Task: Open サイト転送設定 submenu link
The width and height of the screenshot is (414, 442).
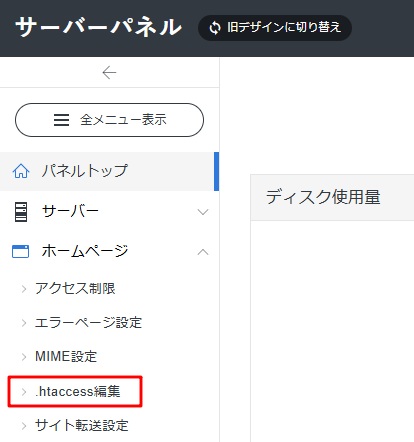Action: [x=82, y=425]
